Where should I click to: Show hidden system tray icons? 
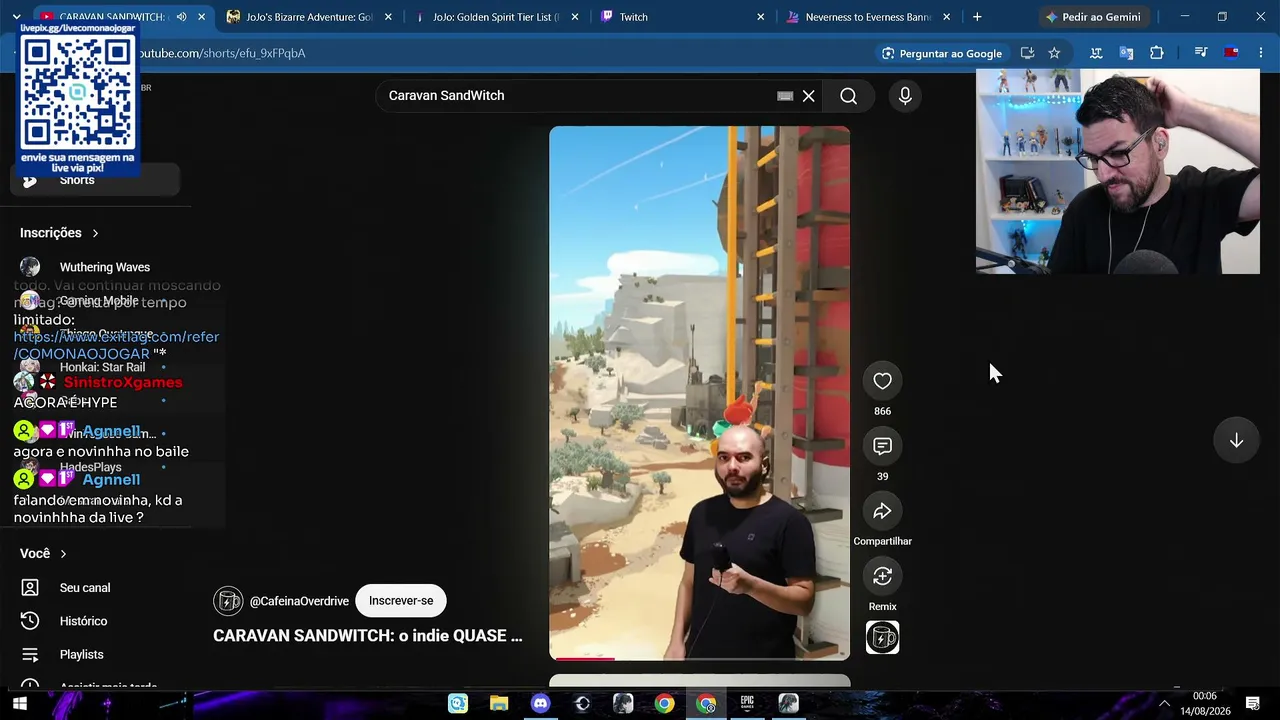point(1164,704)
